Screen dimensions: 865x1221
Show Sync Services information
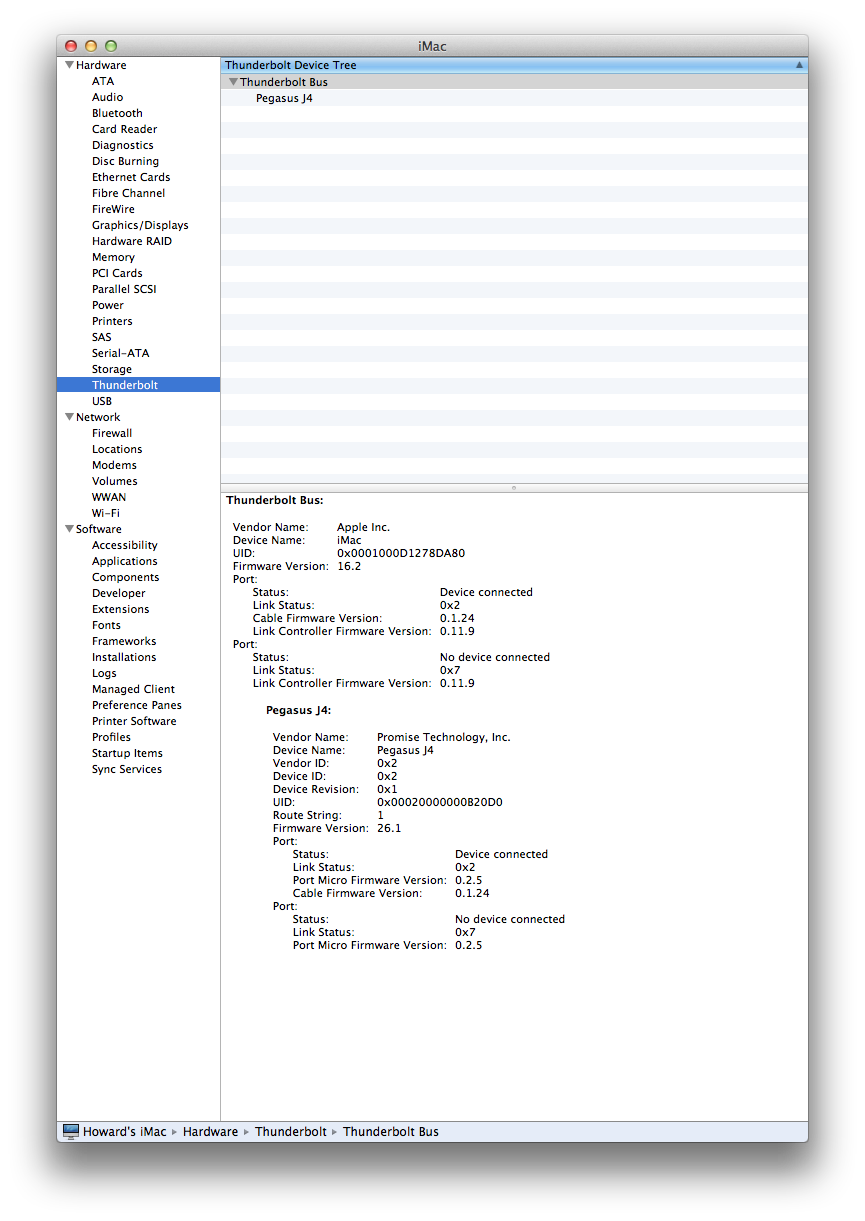127,769
